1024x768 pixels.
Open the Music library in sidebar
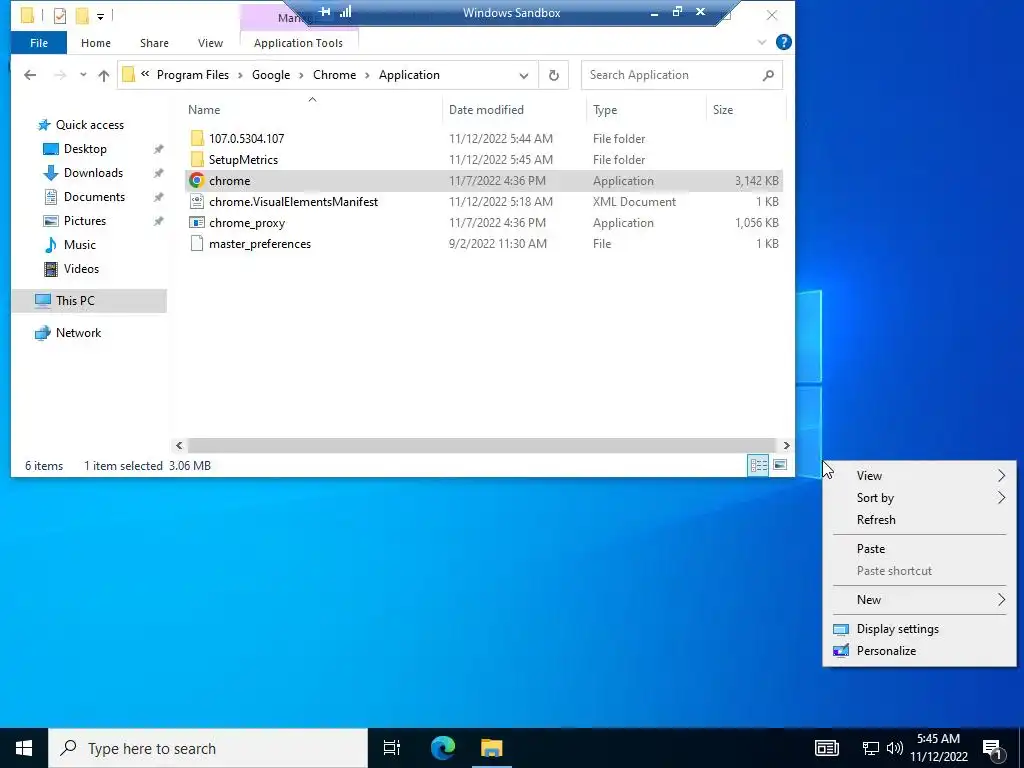(80, 245)
